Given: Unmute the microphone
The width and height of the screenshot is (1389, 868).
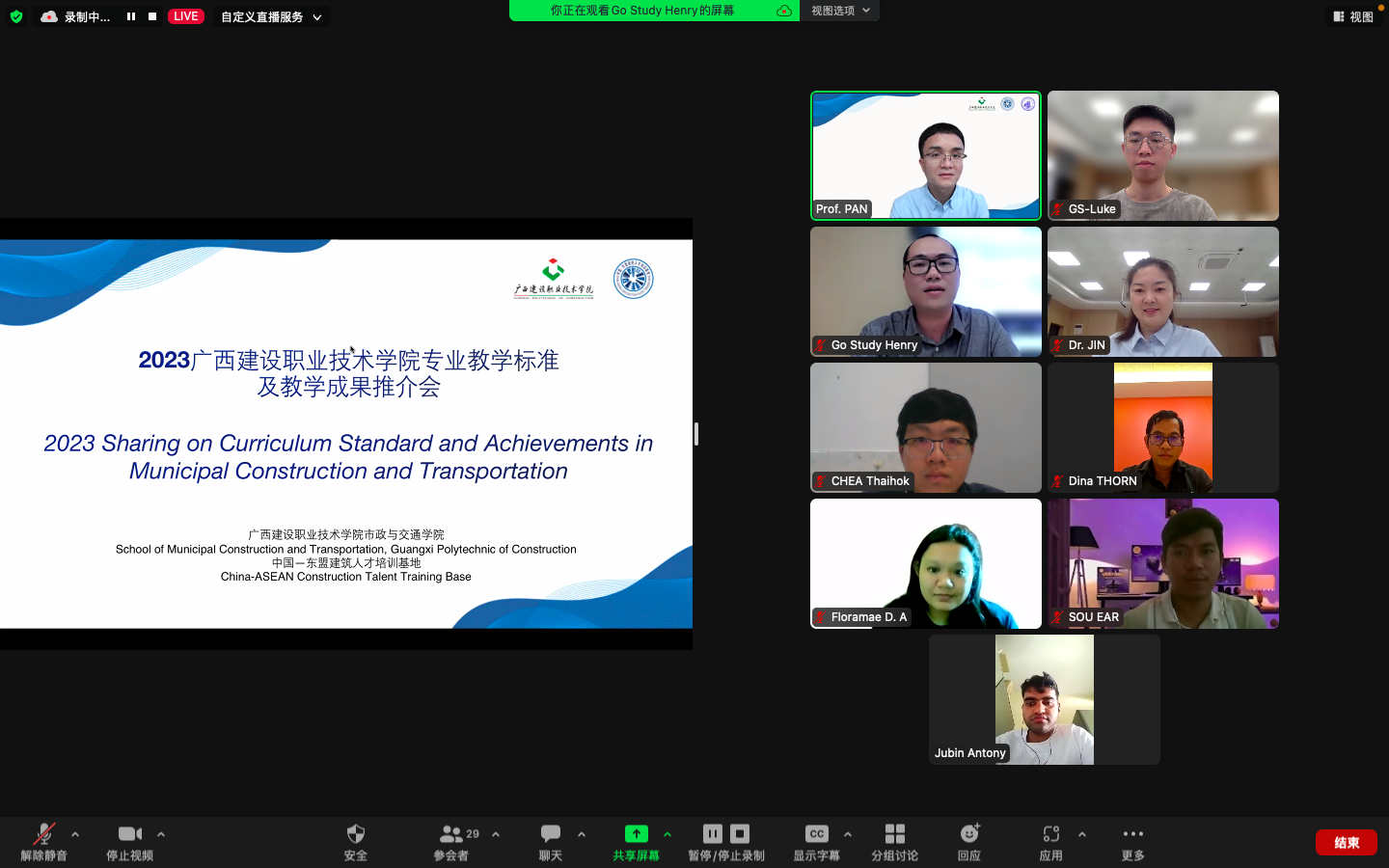Looking at the screenshot, I should (43, 834).
